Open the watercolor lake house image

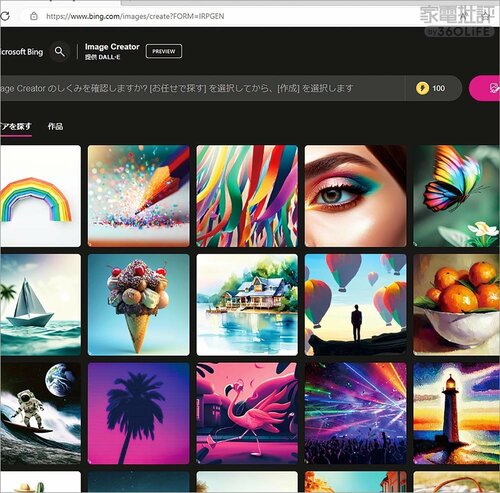pos(247,305)
